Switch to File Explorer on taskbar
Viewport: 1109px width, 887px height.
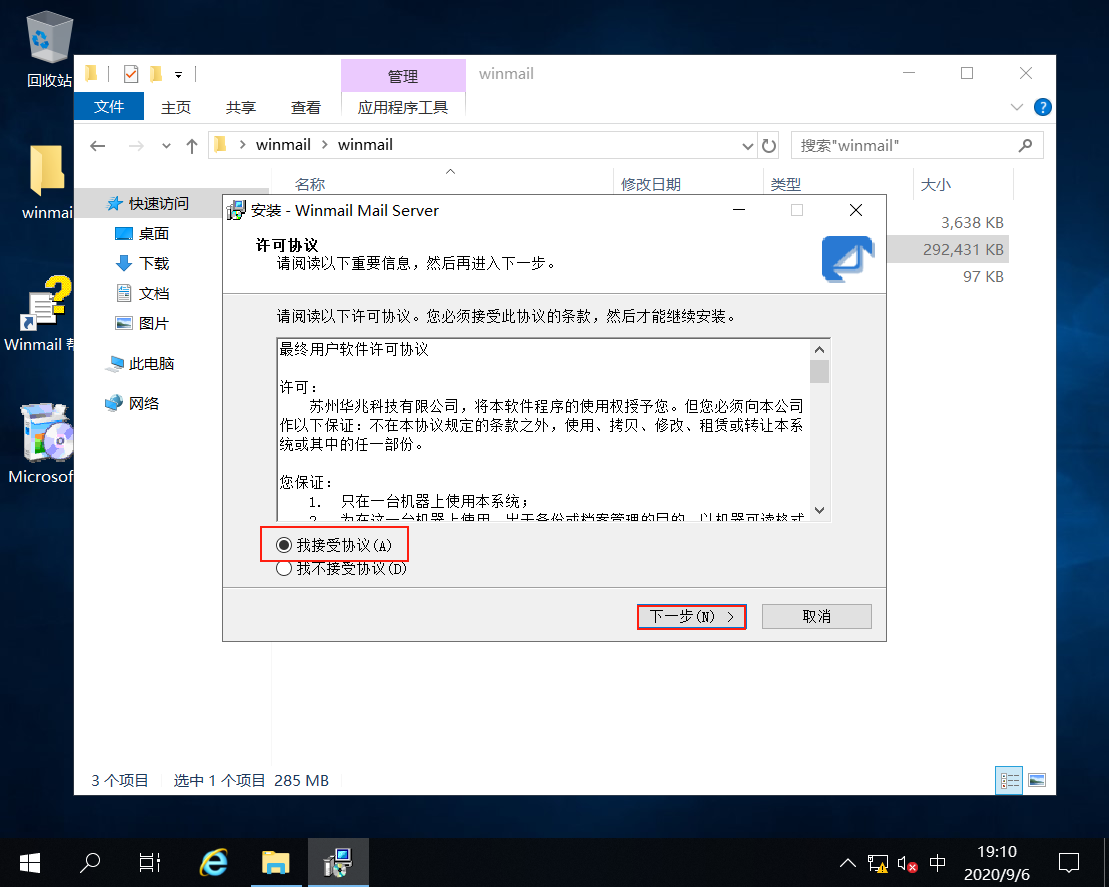point(276,862)
